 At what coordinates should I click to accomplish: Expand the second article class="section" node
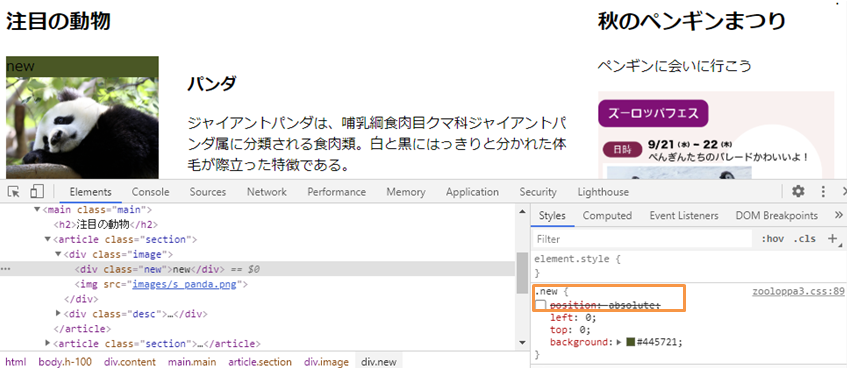point(48,343)
